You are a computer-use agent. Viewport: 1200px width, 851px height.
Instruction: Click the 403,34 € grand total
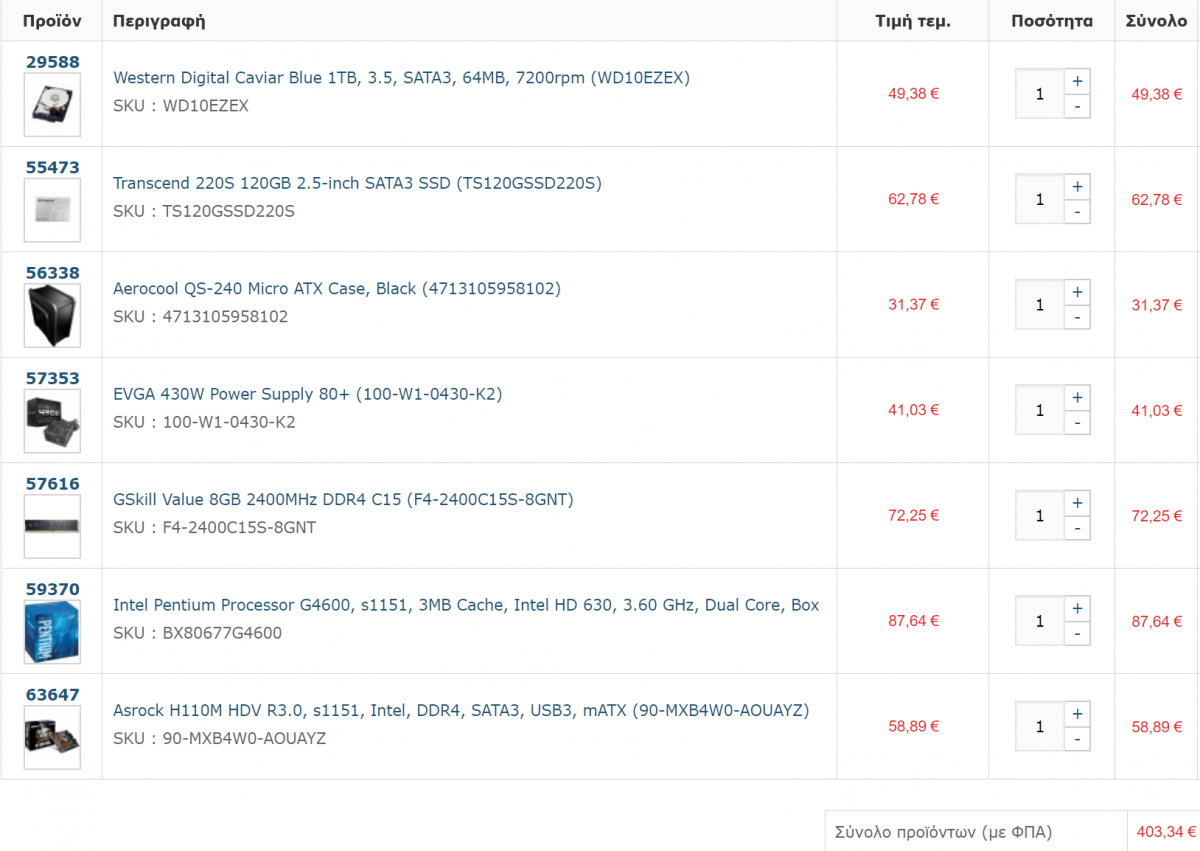click(x=1166, y=832)
